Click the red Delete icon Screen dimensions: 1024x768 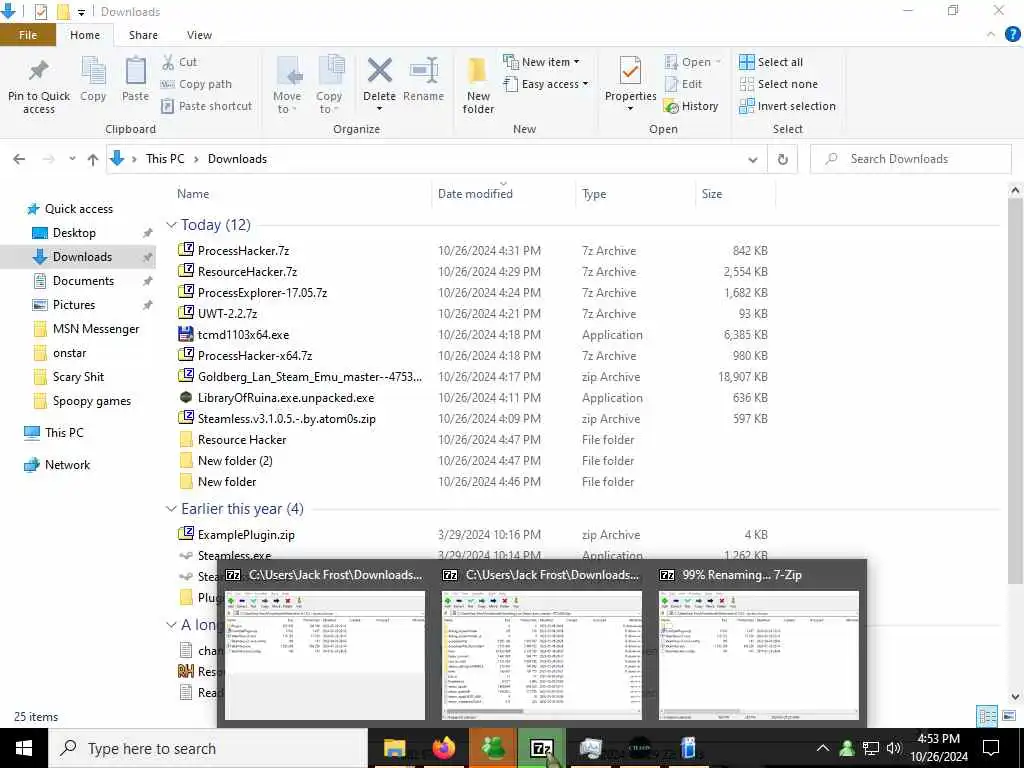[x=379, y=71]
